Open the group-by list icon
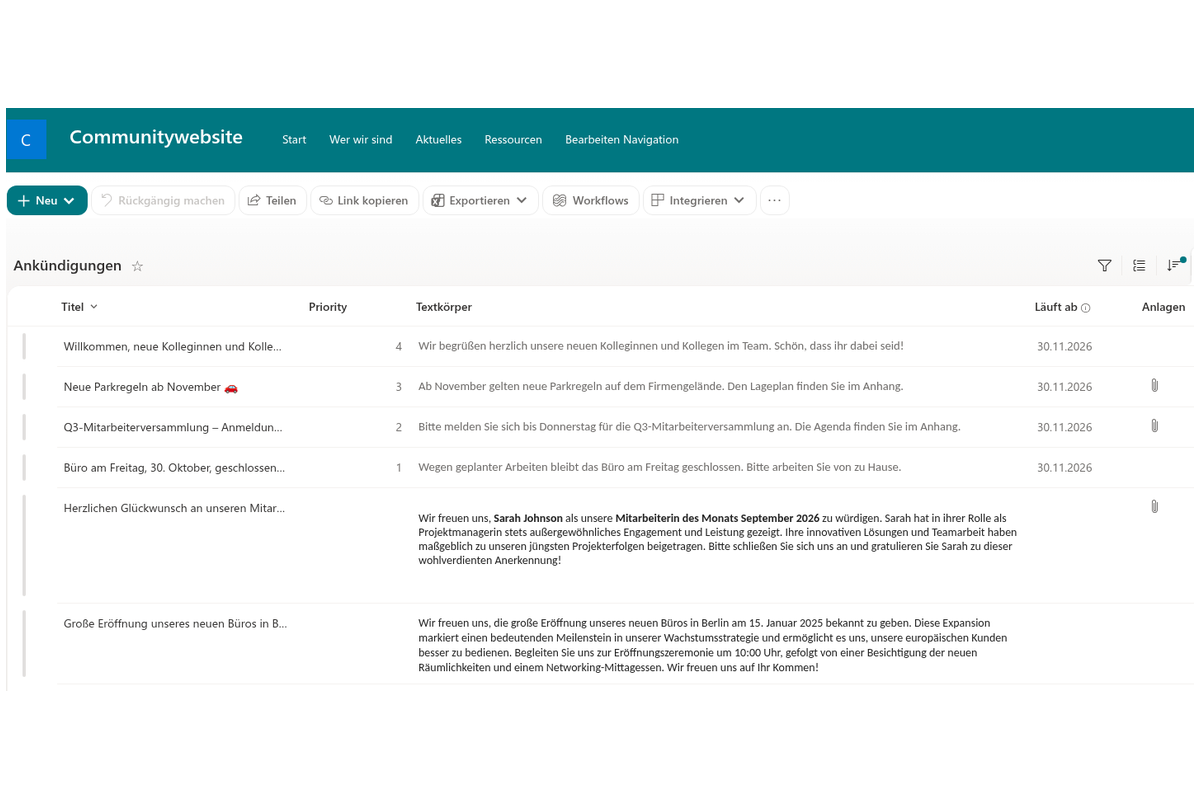1200x800 pixels. [1139, 265]
